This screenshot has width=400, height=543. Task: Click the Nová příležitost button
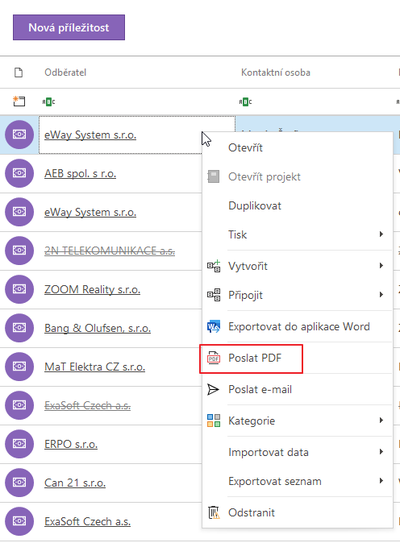69,27
